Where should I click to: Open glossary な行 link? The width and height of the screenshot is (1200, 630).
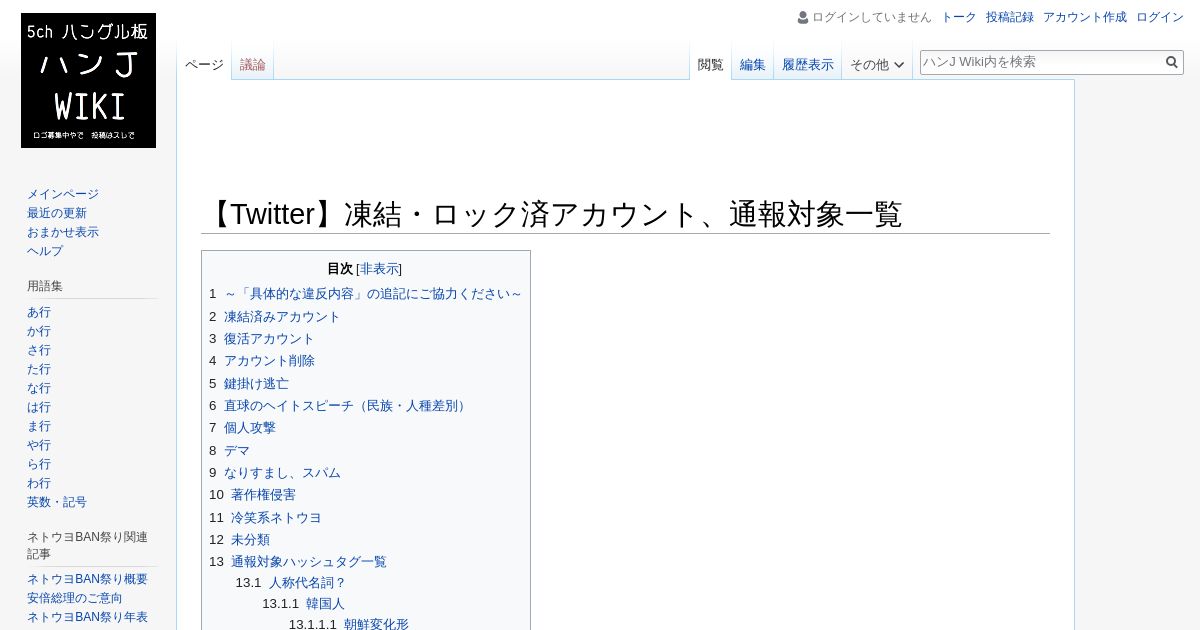point(39,388)
